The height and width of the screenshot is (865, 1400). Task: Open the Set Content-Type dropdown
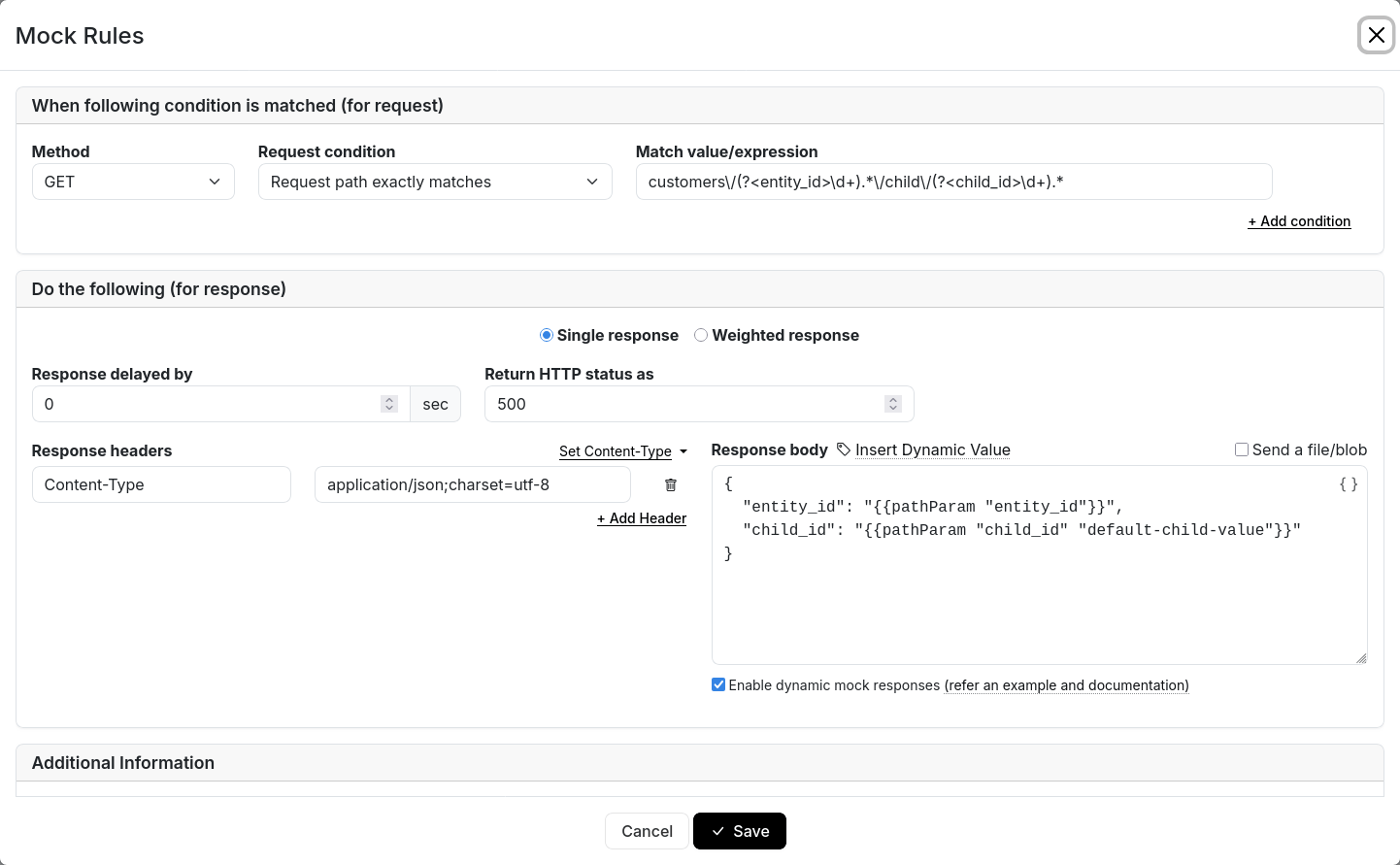[x=622, y=451]
